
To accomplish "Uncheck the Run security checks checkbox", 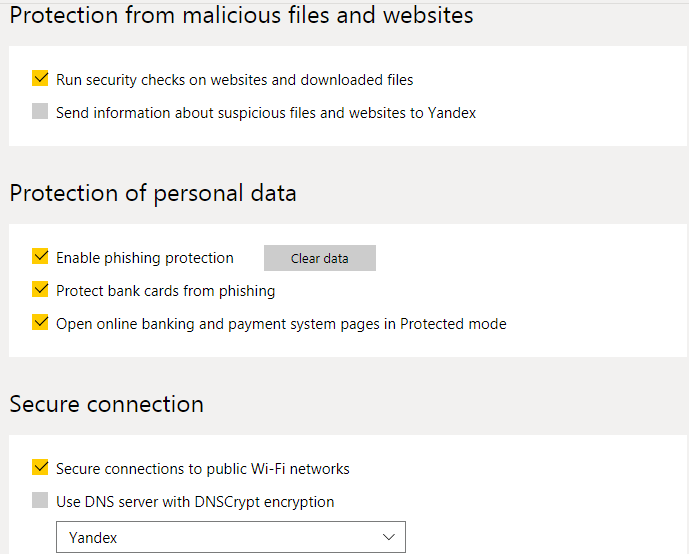I will pyautogui.click(x=40, y=79).
